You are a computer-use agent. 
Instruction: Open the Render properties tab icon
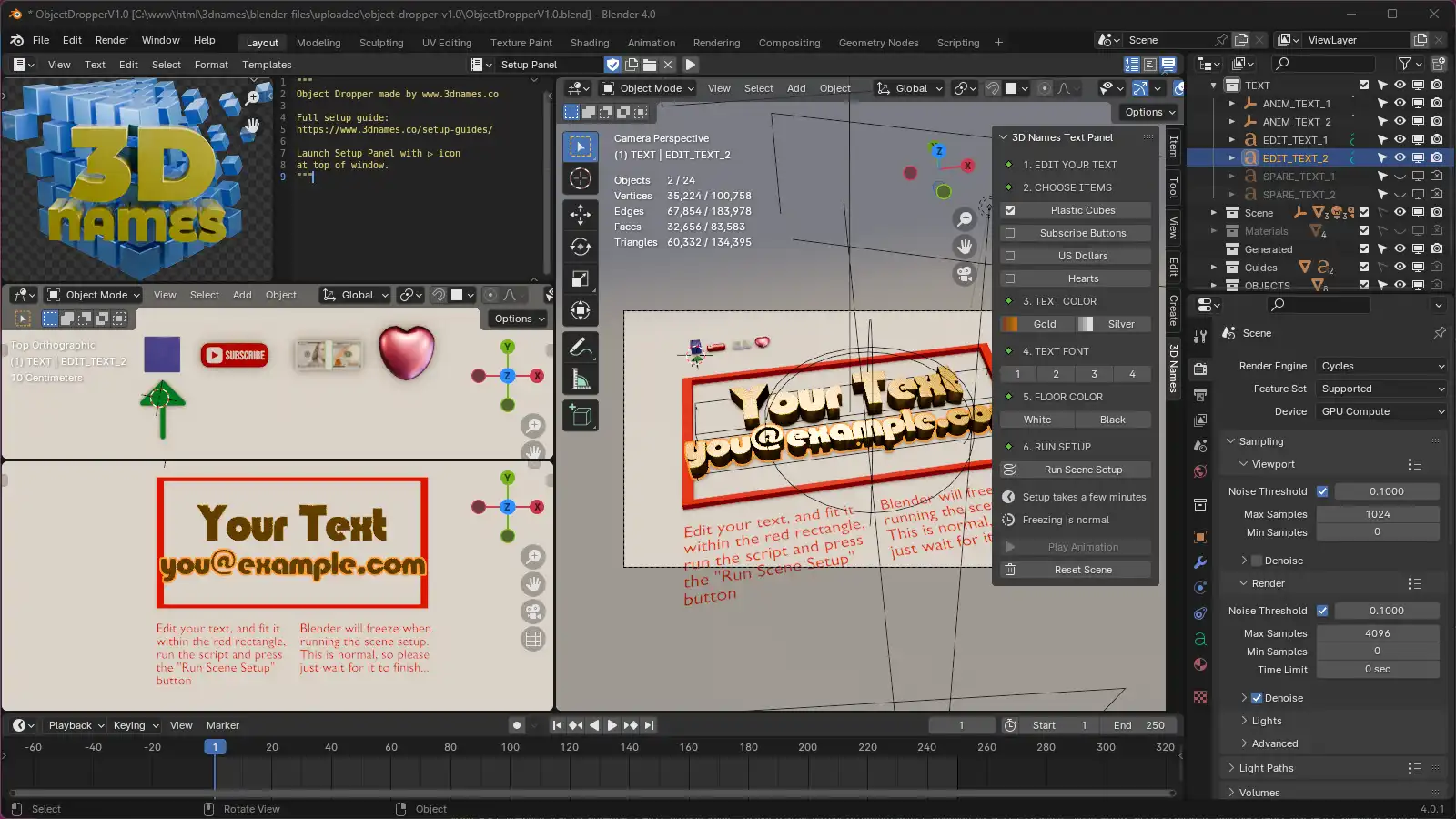tap(1200, 369)
